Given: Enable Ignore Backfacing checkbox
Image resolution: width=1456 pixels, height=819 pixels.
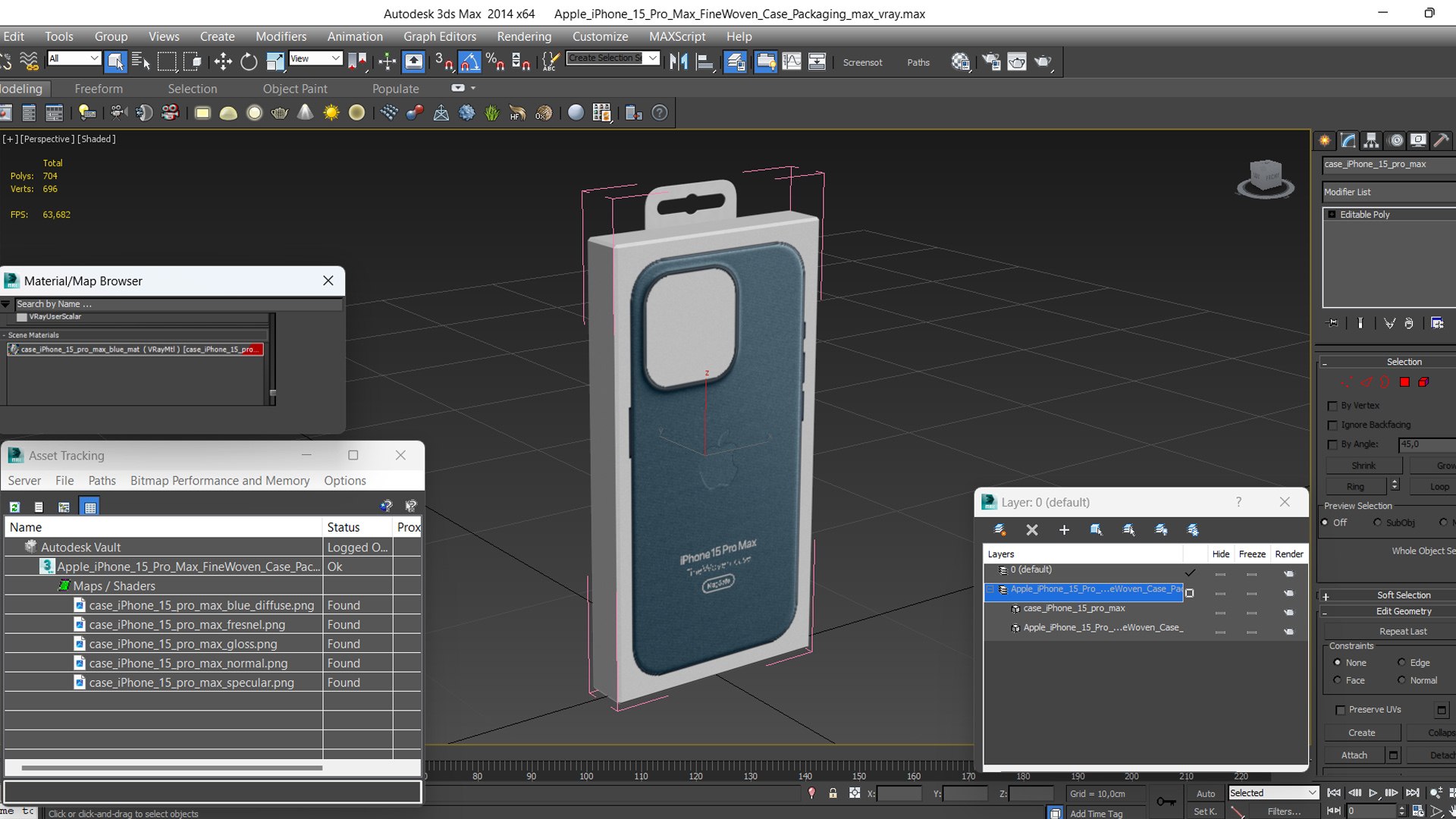Looking at the screenshot, I should point(1332,425).
